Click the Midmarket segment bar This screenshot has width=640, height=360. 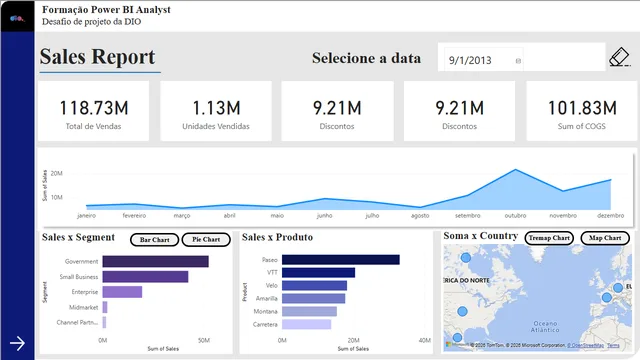click(105, 307)
